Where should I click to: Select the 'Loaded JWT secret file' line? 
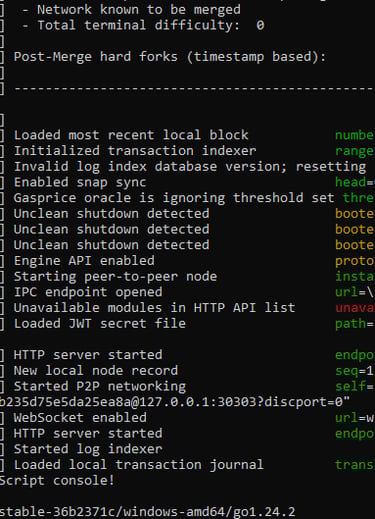(x=100, y=324)
